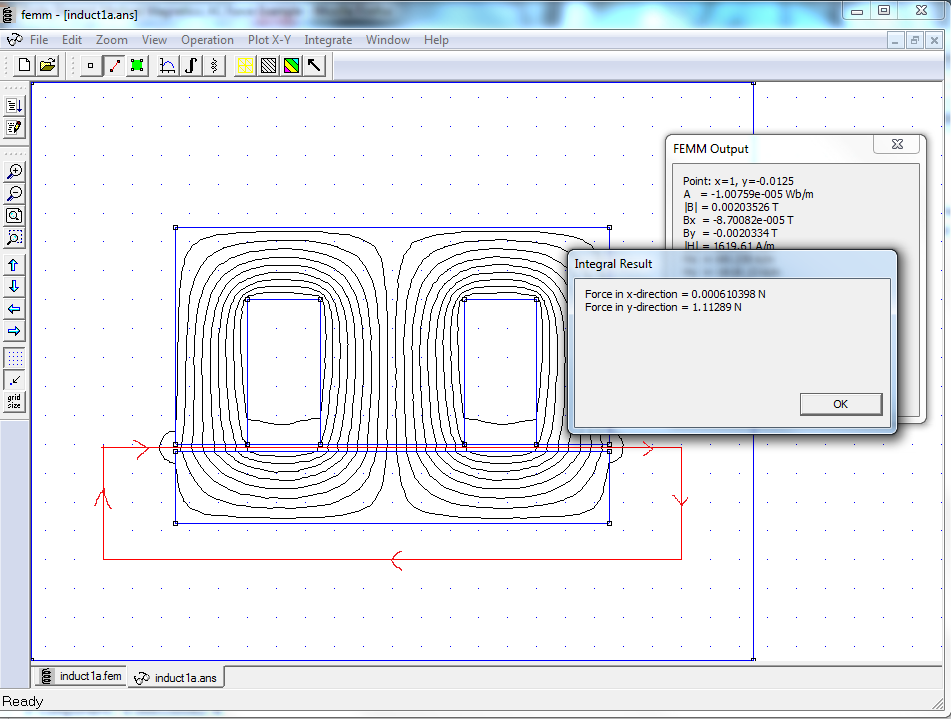Click the pencil notepad icon in left toolbar
The image size is (951, 719).
coord(14,127)
